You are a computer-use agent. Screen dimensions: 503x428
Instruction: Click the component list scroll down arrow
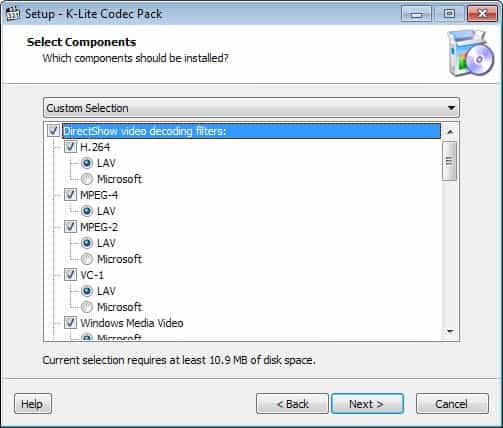pos(450,331)
